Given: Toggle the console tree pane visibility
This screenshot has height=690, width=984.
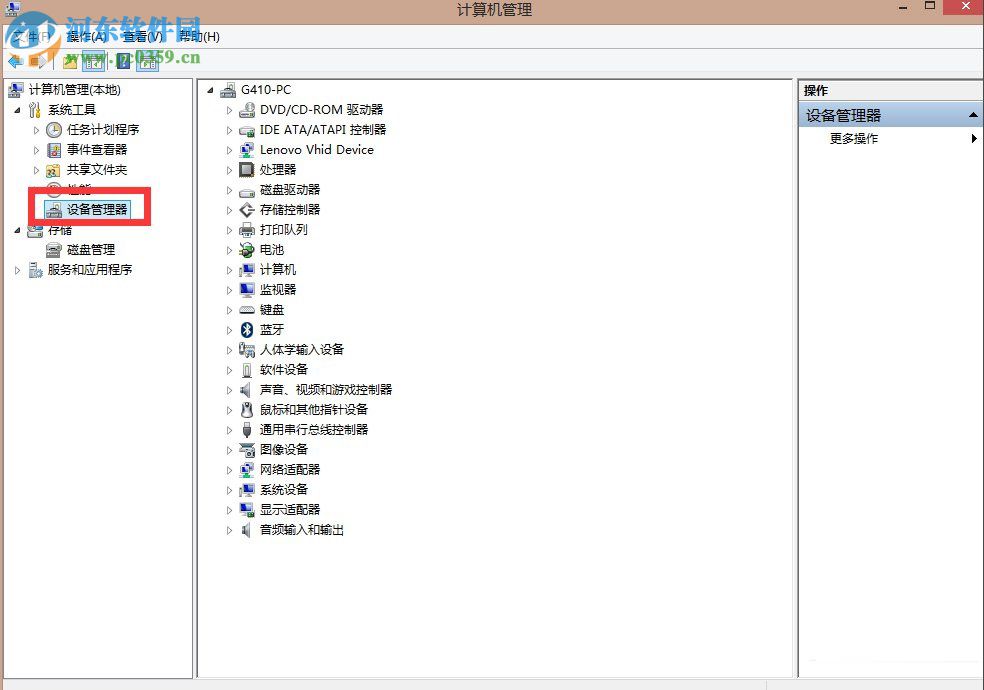Looking at the screenshot, I should (92, 61).
